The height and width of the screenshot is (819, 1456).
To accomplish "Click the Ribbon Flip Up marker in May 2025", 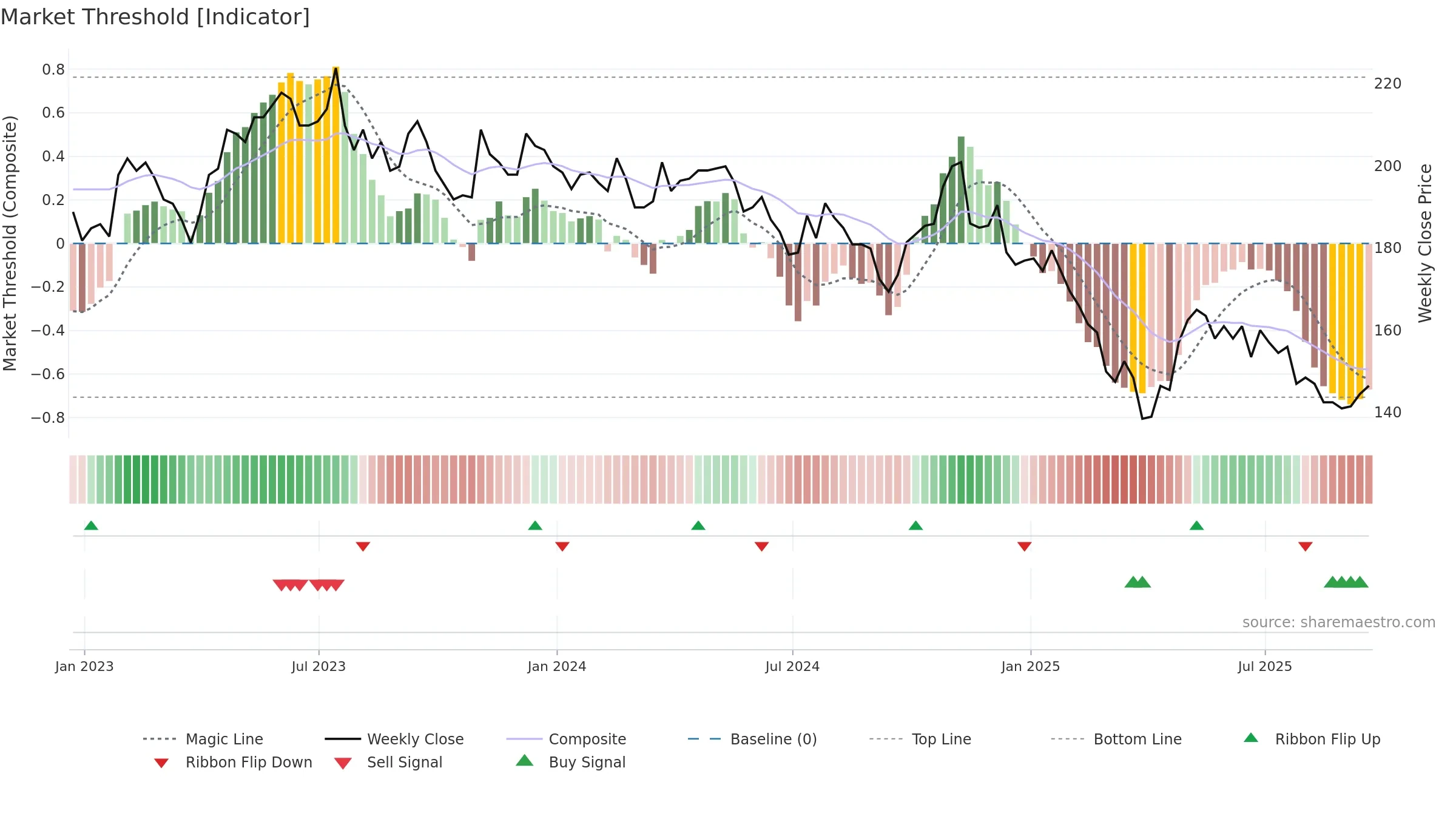I will (1197, 525).
